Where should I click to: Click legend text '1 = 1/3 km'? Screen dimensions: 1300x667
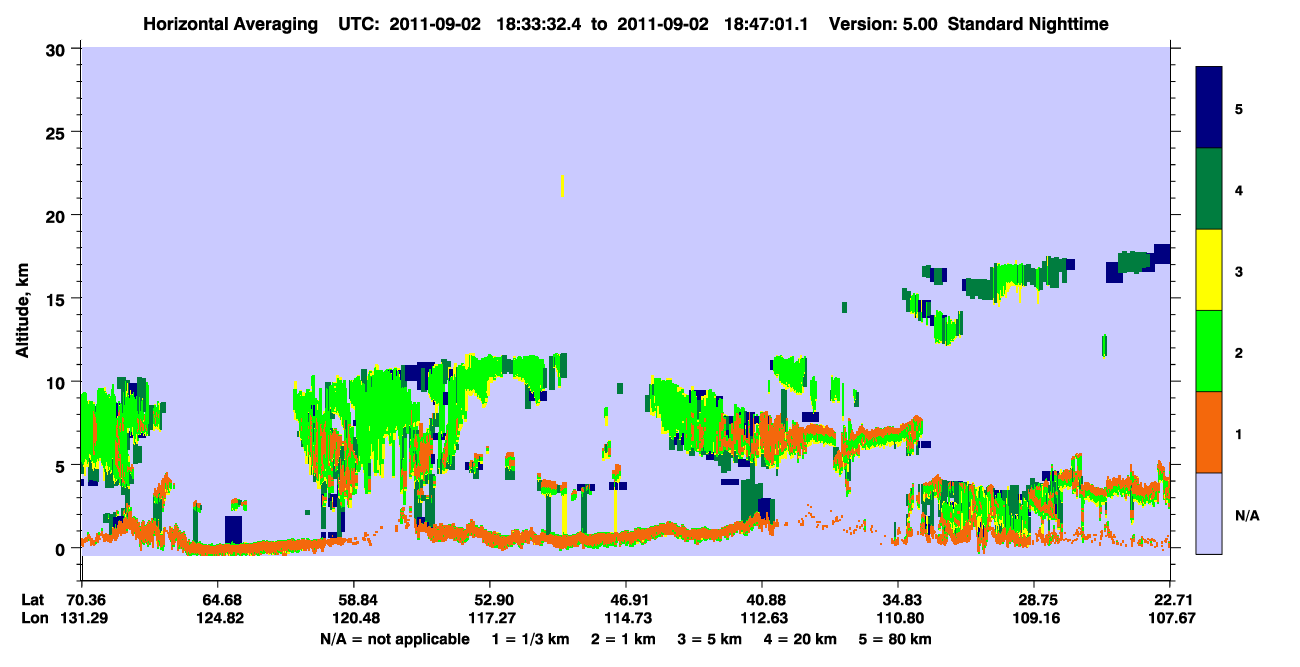531,639
